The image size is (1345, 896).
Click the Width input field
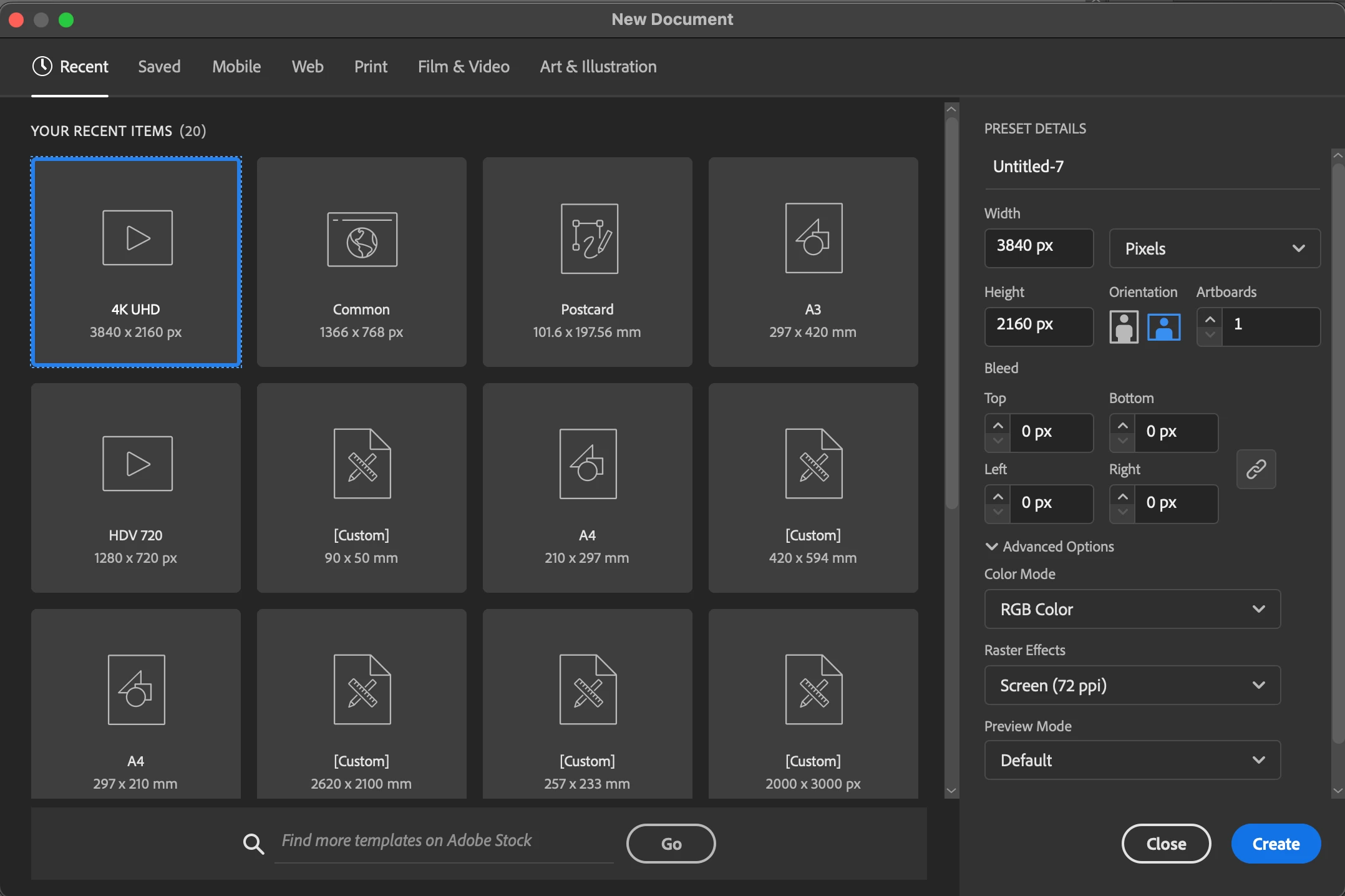[1039, 247]
